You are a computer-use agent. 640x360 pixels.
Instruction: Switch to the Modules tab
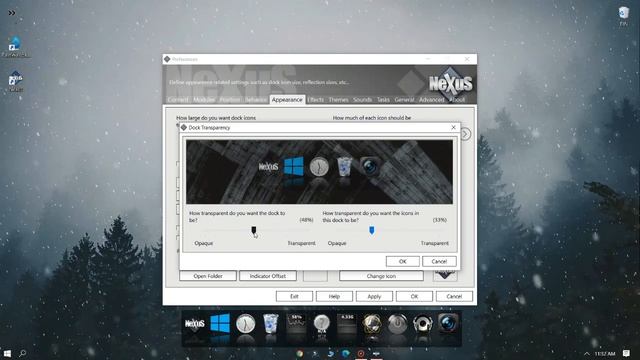tap(204, 100)
